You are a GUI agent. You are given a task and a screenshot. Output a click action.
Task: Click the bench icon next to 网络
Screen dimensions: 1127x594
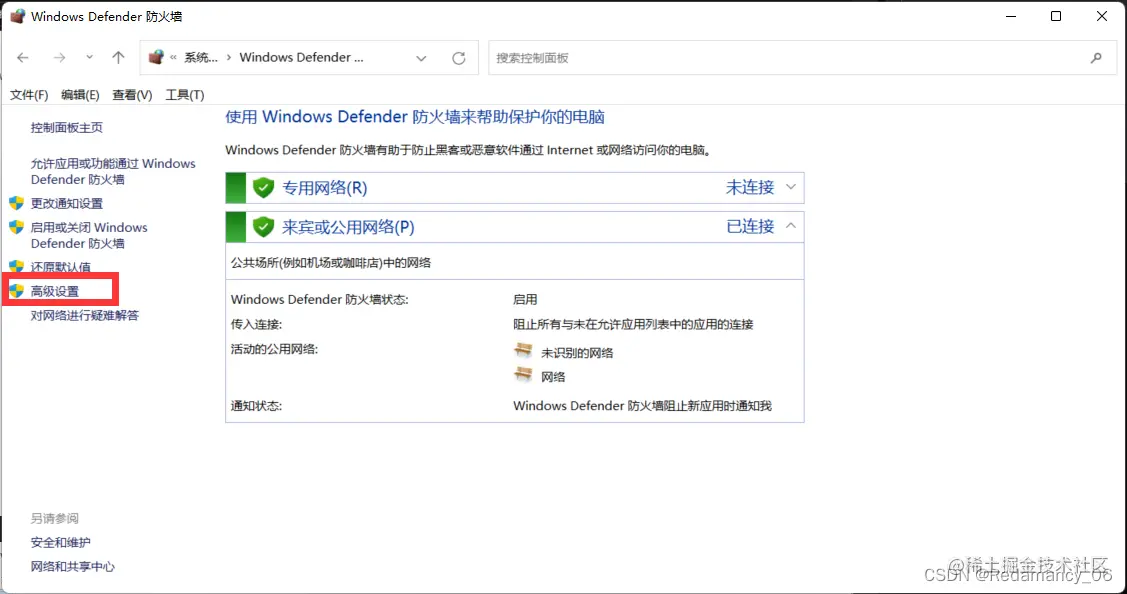click(523, 375)
